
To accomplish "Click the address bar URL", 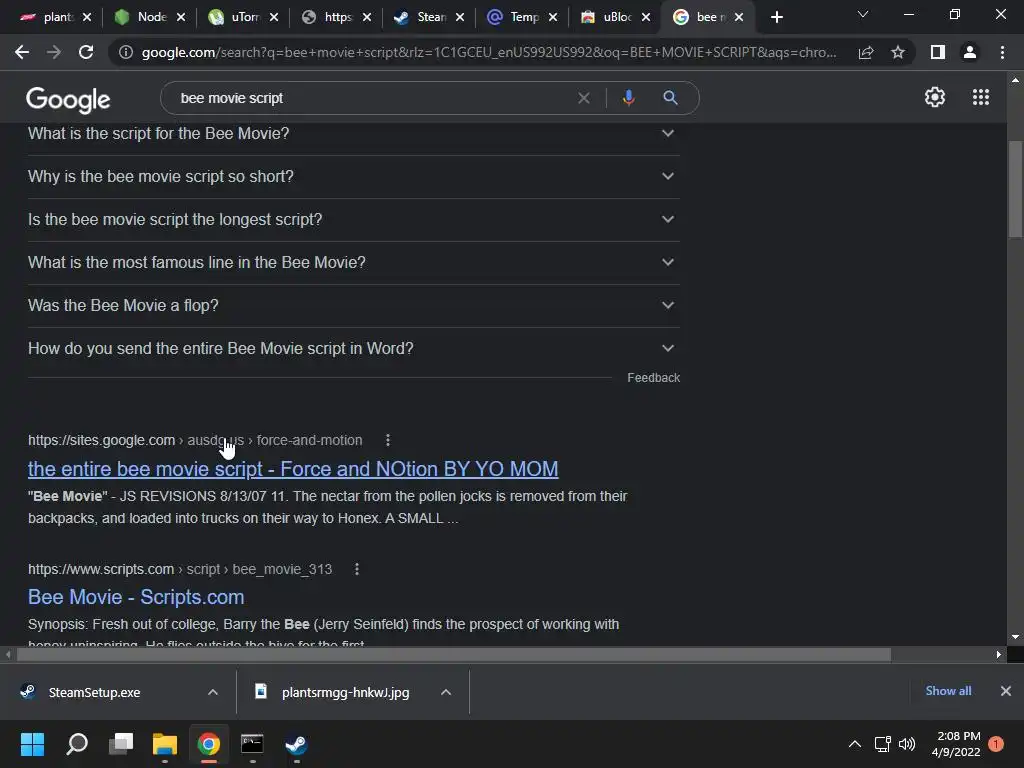I will 488,52.
